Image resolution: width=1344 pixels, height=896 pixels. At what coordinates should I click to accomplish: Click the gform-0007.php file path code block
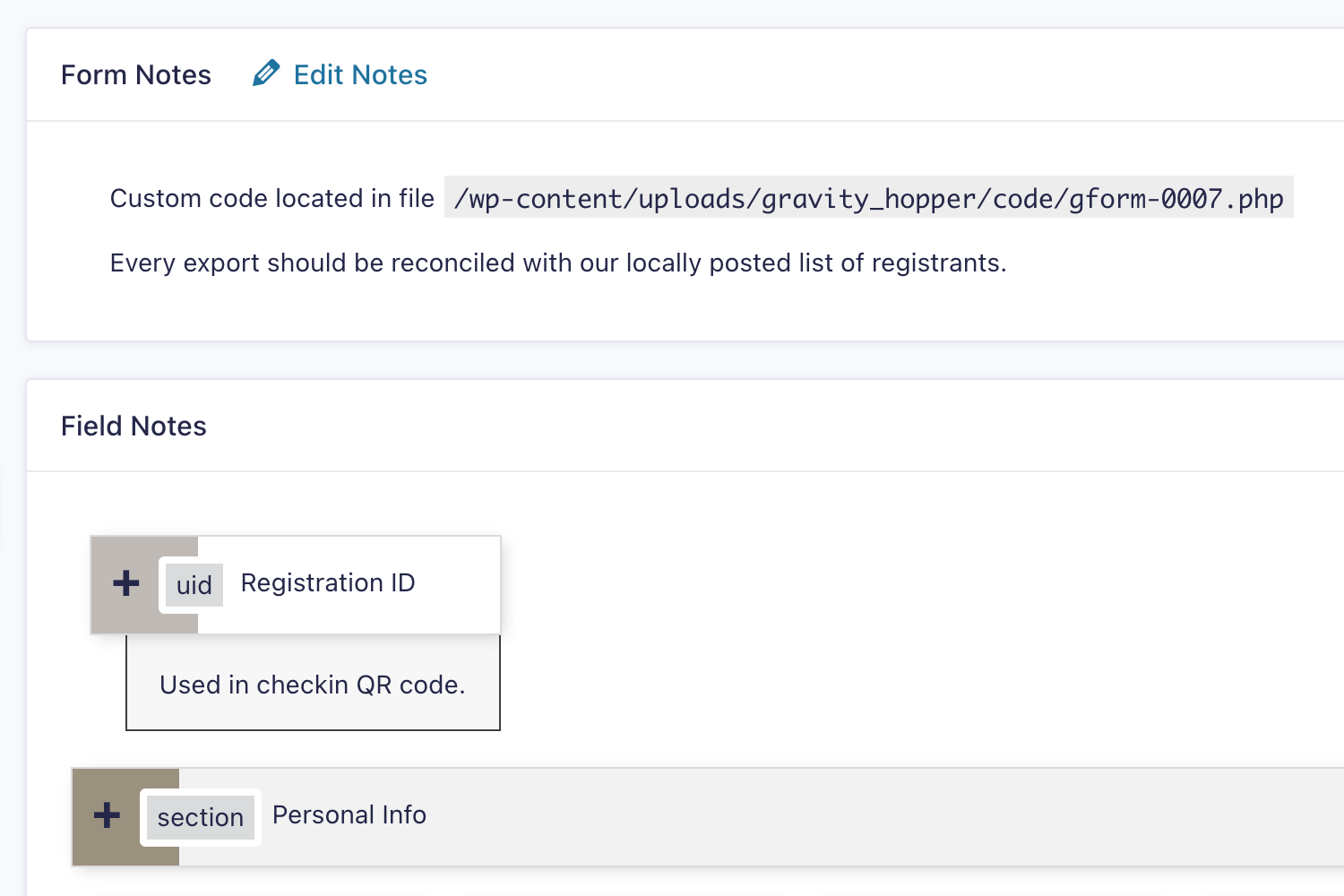tap(869, 198)
